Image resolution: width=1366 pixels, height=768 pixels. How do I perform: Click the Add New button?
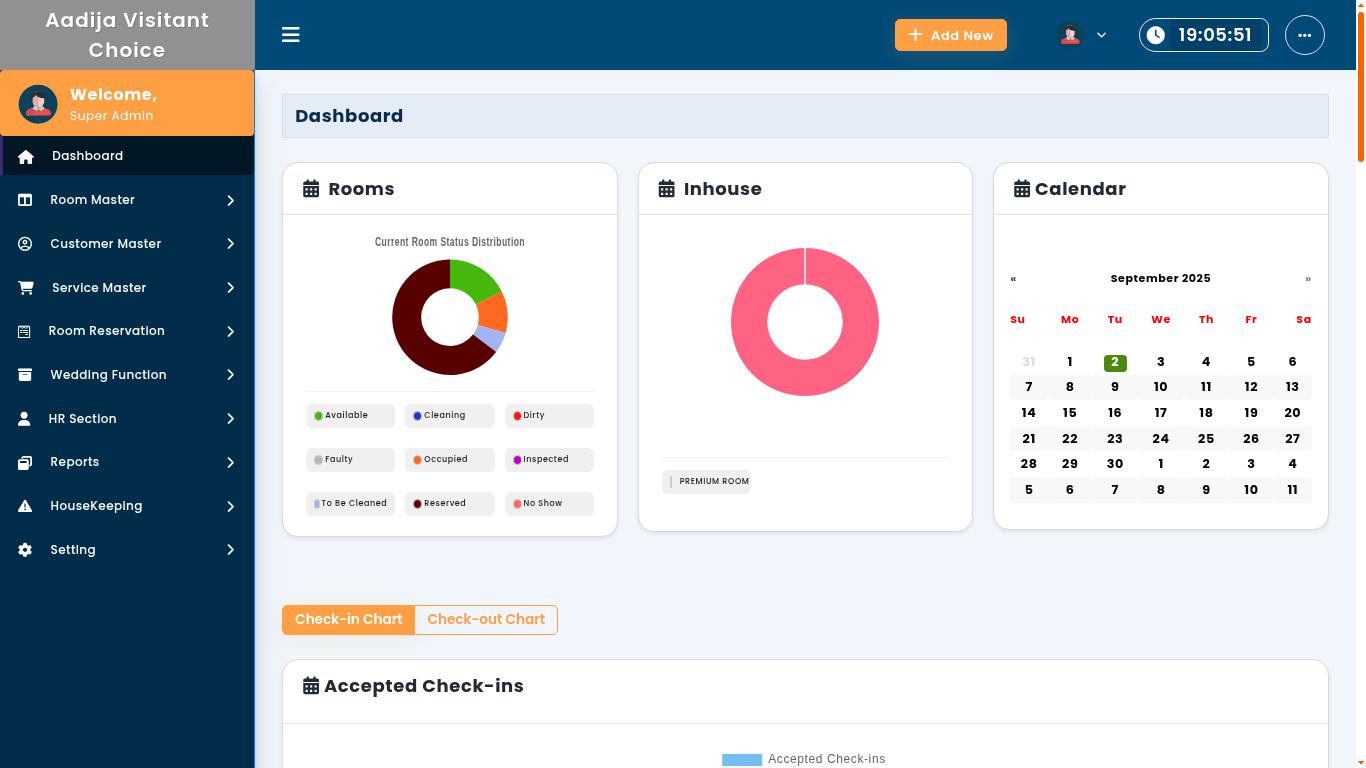[x=950, y=35]
